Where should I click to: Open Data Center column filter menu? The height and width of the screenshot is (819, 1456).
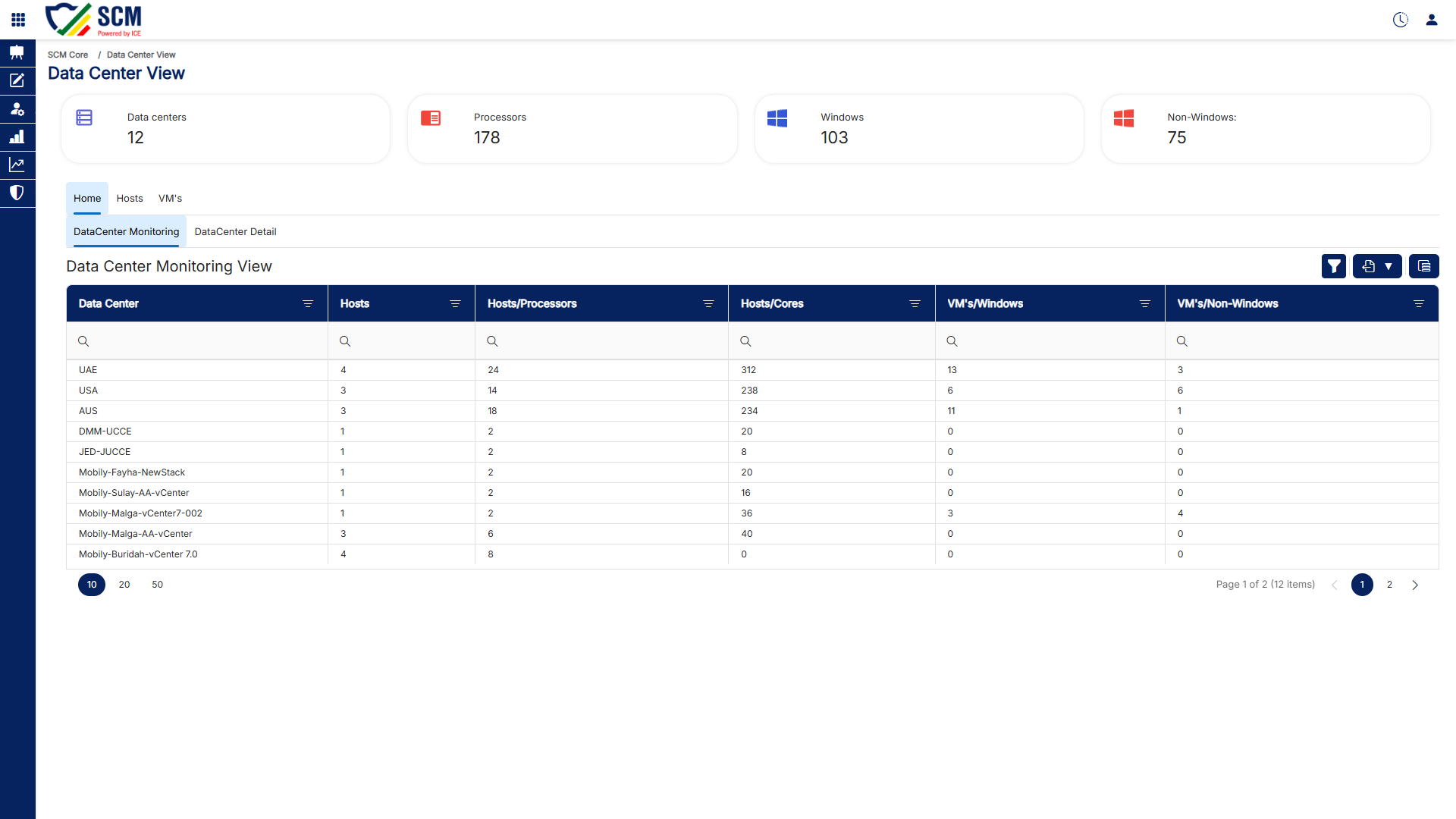point(308,304)
